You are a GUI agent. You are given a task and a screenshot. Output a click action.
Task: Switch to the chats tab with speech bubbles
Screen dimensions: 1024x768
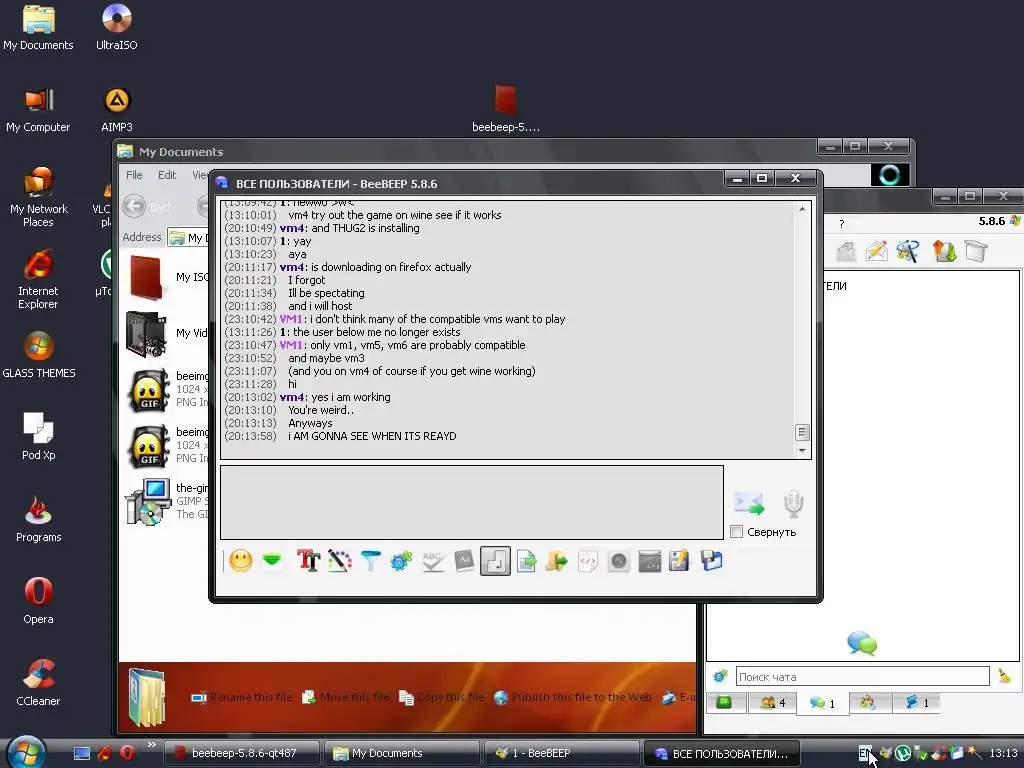(822, 703)
